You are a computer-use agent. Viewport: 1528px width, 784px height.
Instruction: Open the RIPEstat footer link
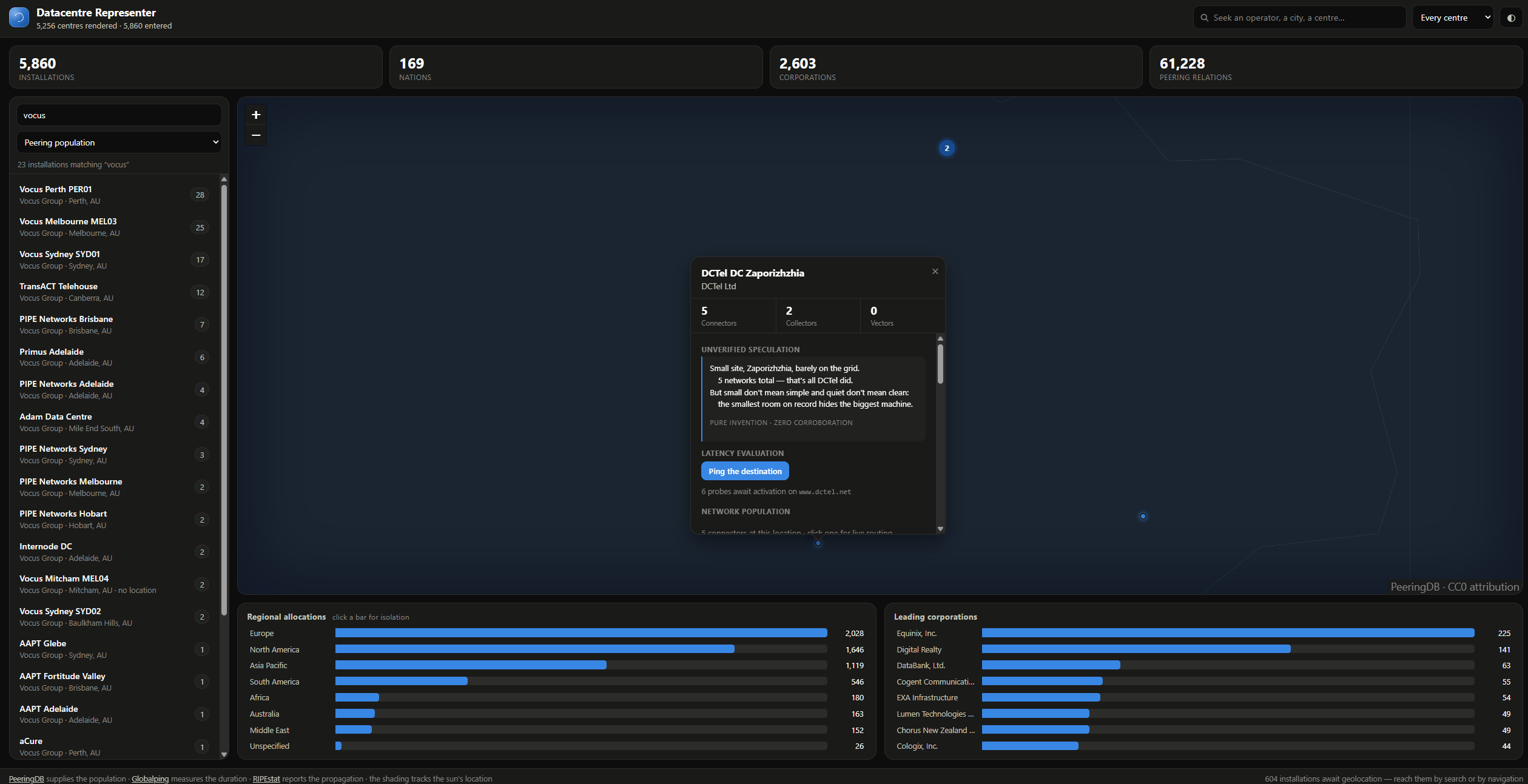[266, 779]
